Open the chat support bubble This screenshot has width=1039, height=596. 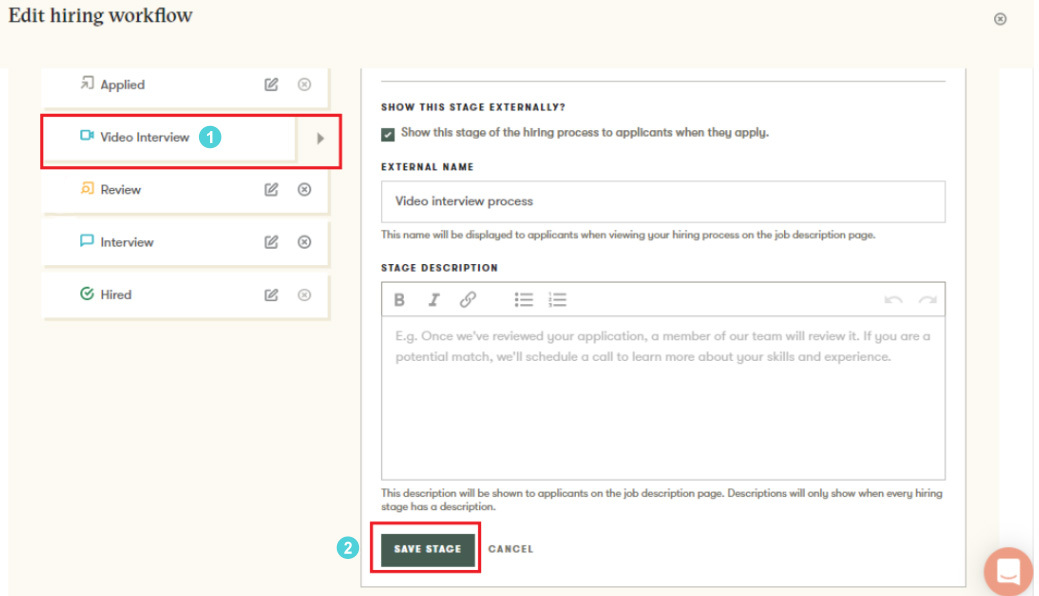[x=1008, y=571]
